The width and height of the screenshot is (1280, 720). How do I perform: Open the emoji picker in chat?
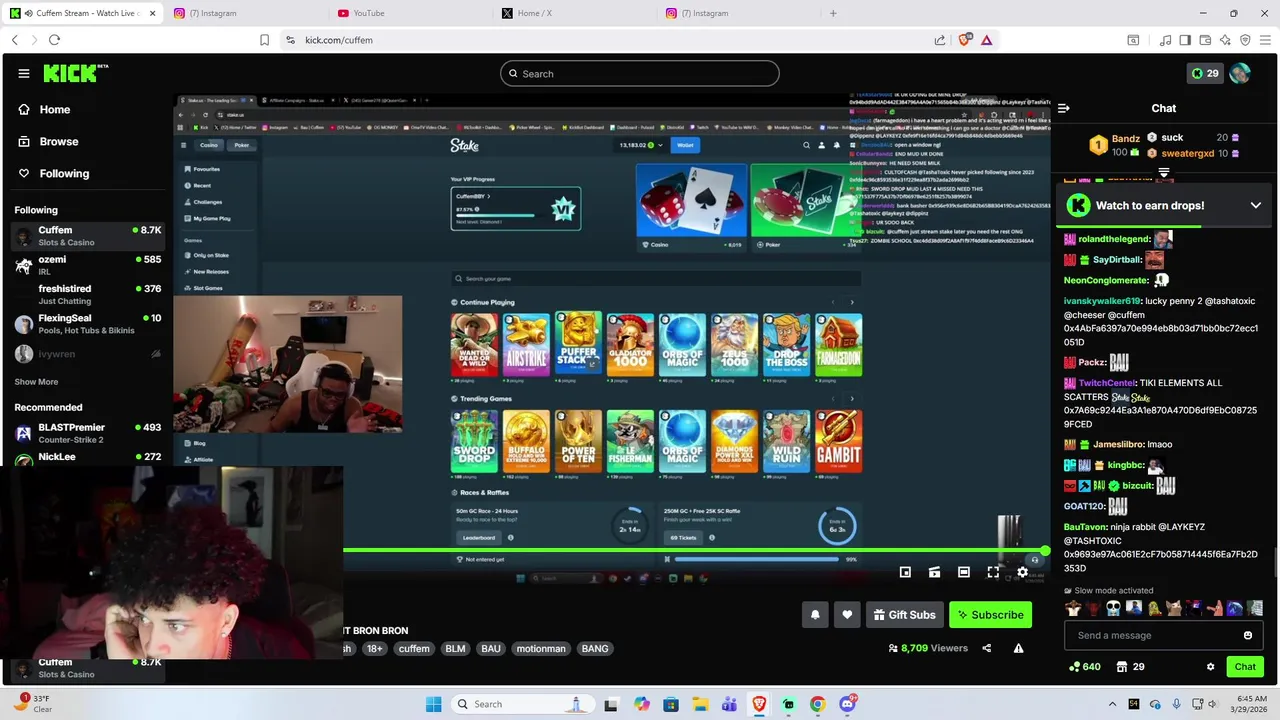[1247, 635]
